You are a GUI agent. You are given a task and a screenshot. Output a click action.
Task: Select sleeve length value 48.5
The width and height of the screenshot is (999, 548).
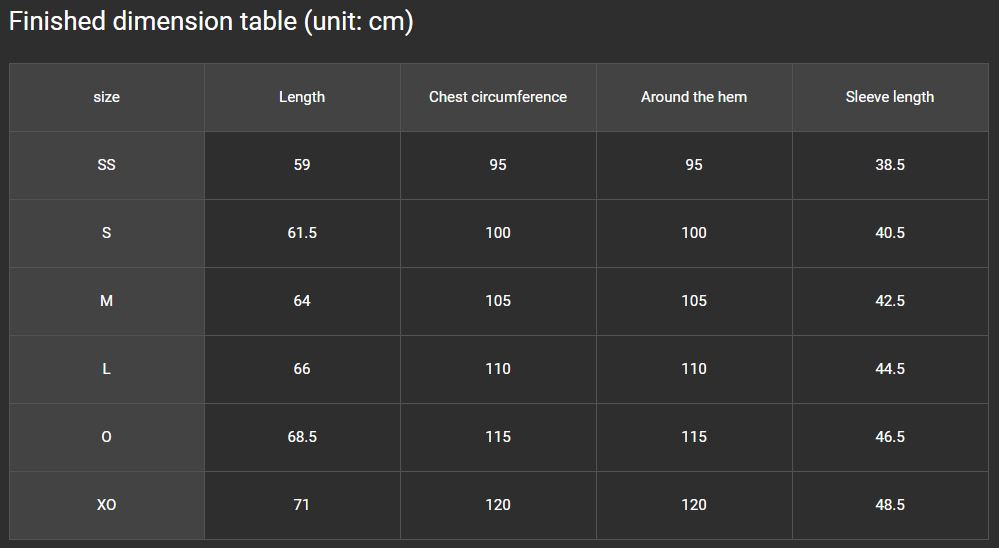pyautogui.click(x=889, y=505)
